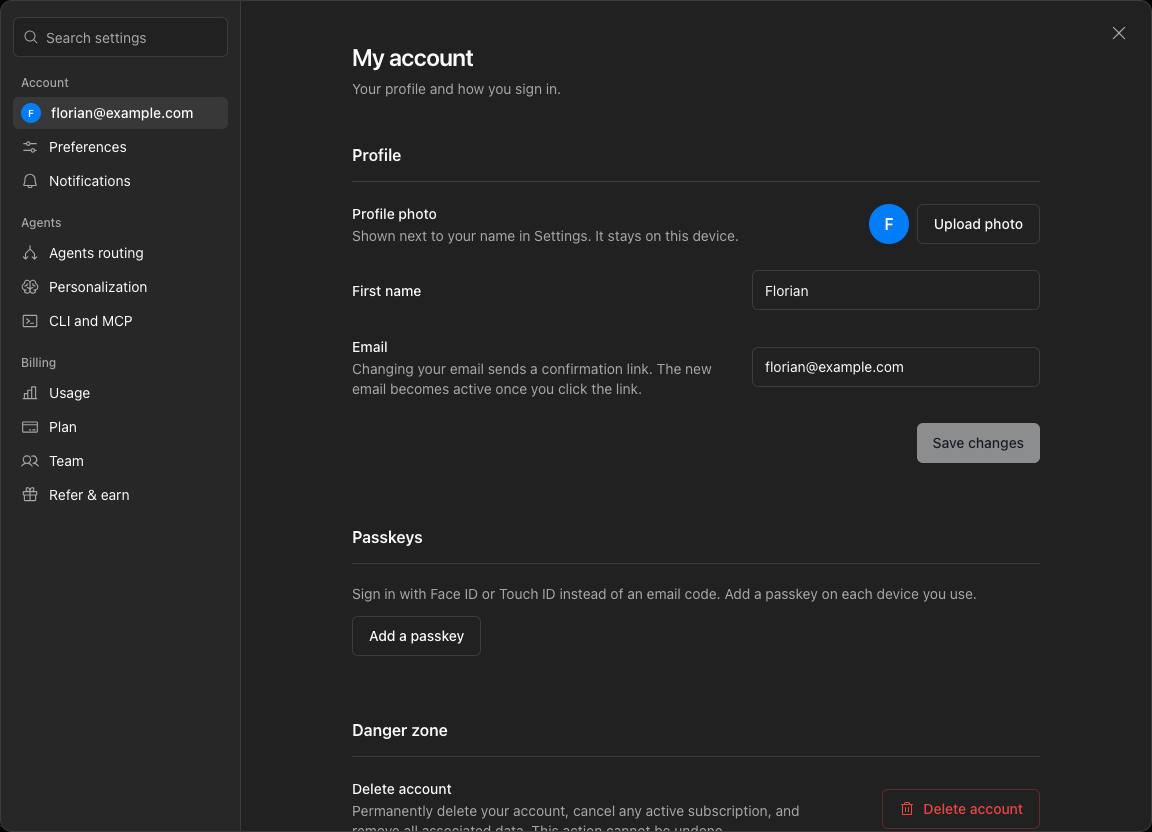Screen dimensions: 1152x832
Task: Click the First name label
Action: point(386,291)
